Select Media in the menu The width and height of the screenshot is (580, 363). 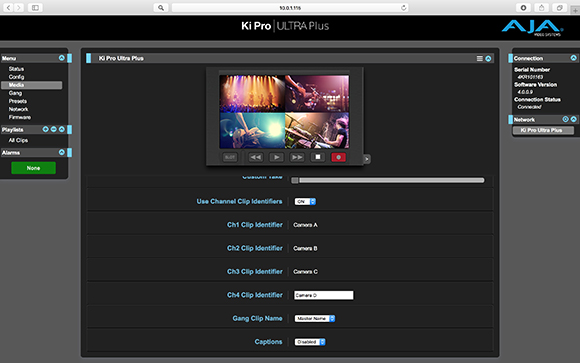[32, 85]
